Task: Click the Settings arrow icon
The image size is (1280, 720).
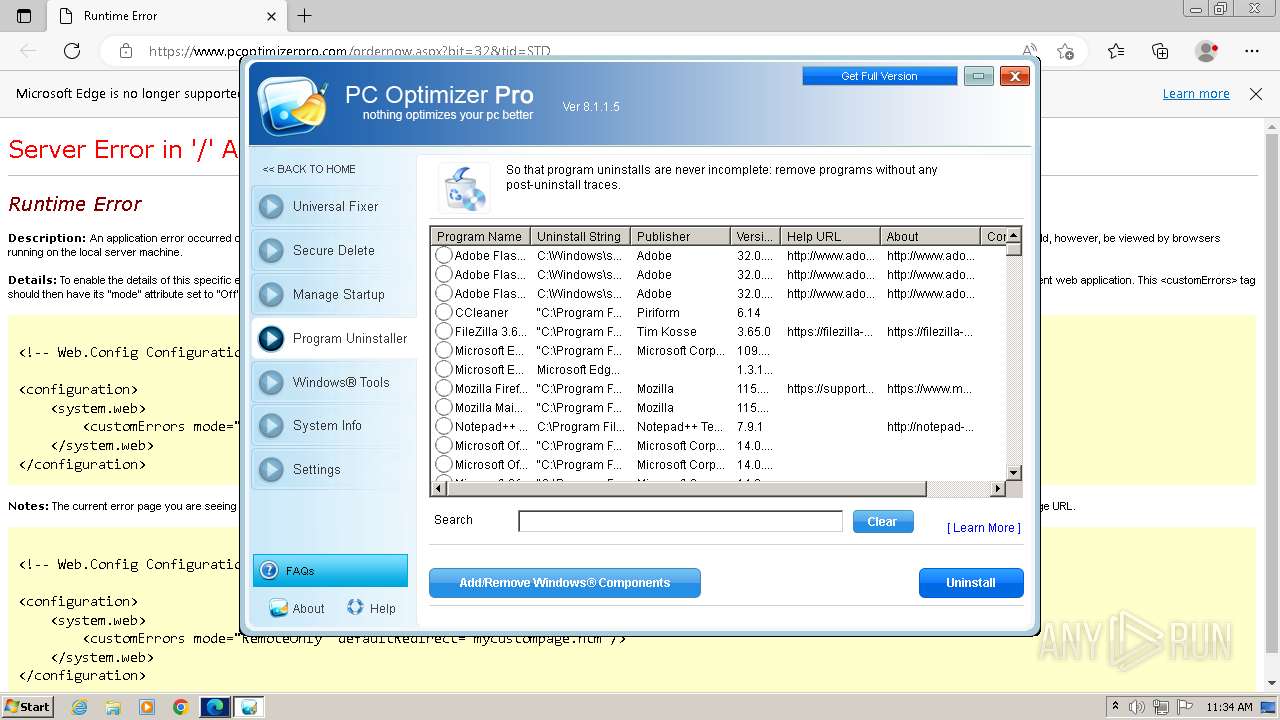Action: coord(271,470)
